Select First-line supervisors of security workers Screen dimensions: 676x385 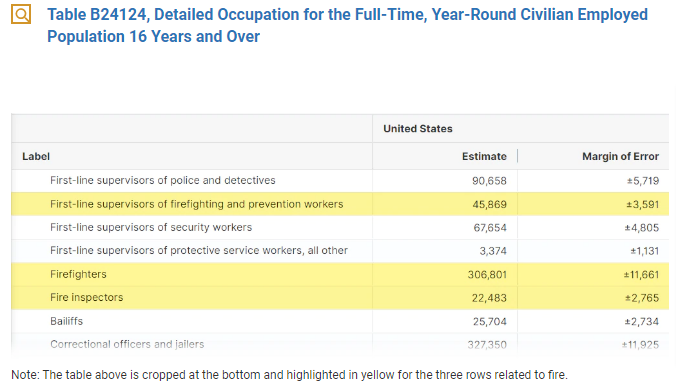coord(151,227)
